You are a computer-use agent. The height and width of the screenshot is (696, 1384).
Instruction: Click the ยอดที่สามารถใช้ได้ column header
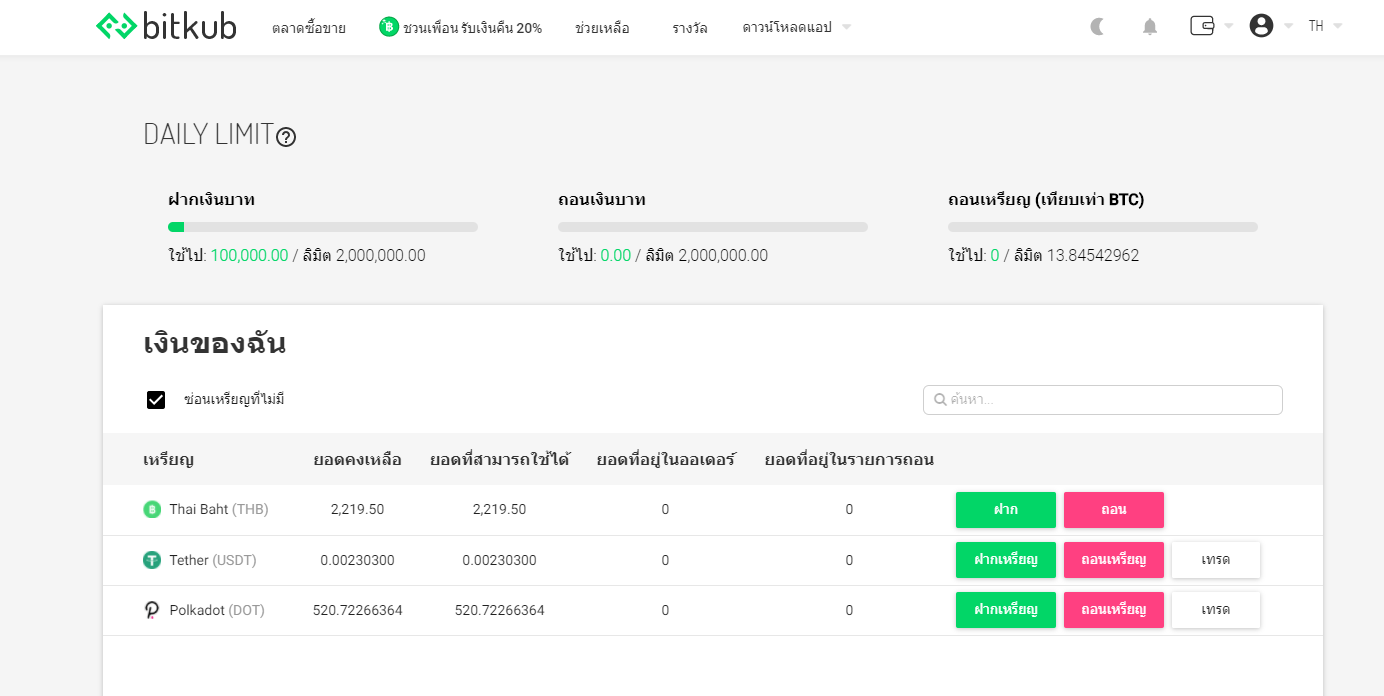click(x=499, y=460)
